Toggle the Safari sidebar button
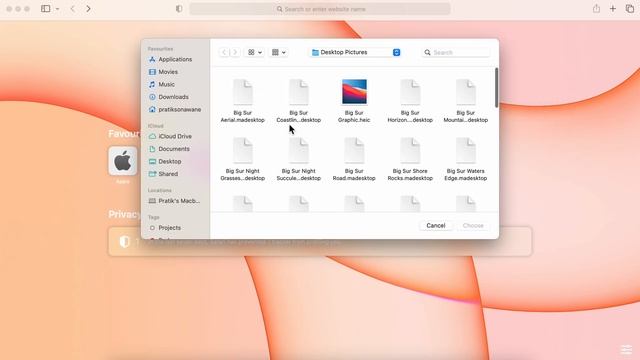 coord(46,9)
